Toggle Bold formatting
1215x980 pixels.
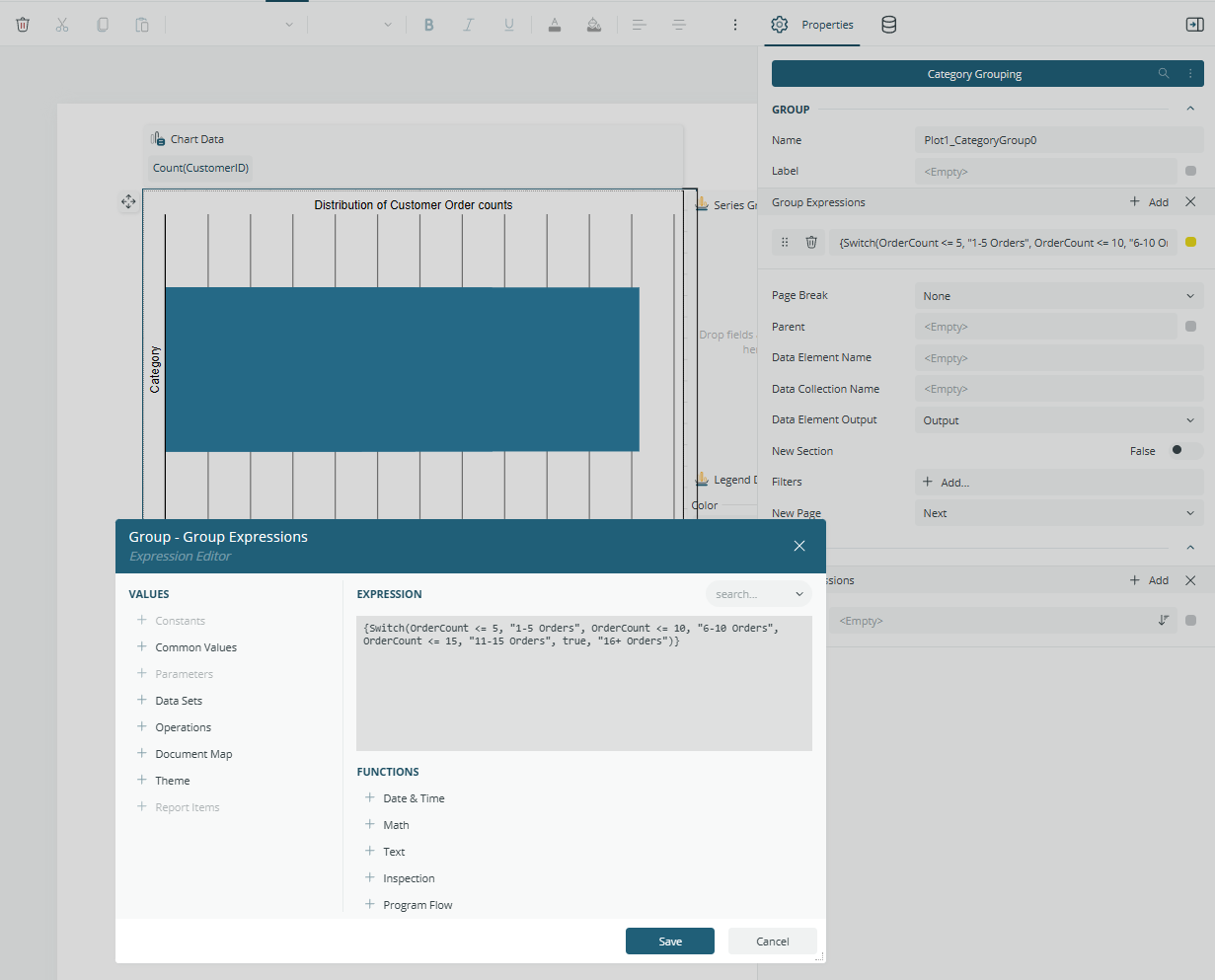point(428,25)
